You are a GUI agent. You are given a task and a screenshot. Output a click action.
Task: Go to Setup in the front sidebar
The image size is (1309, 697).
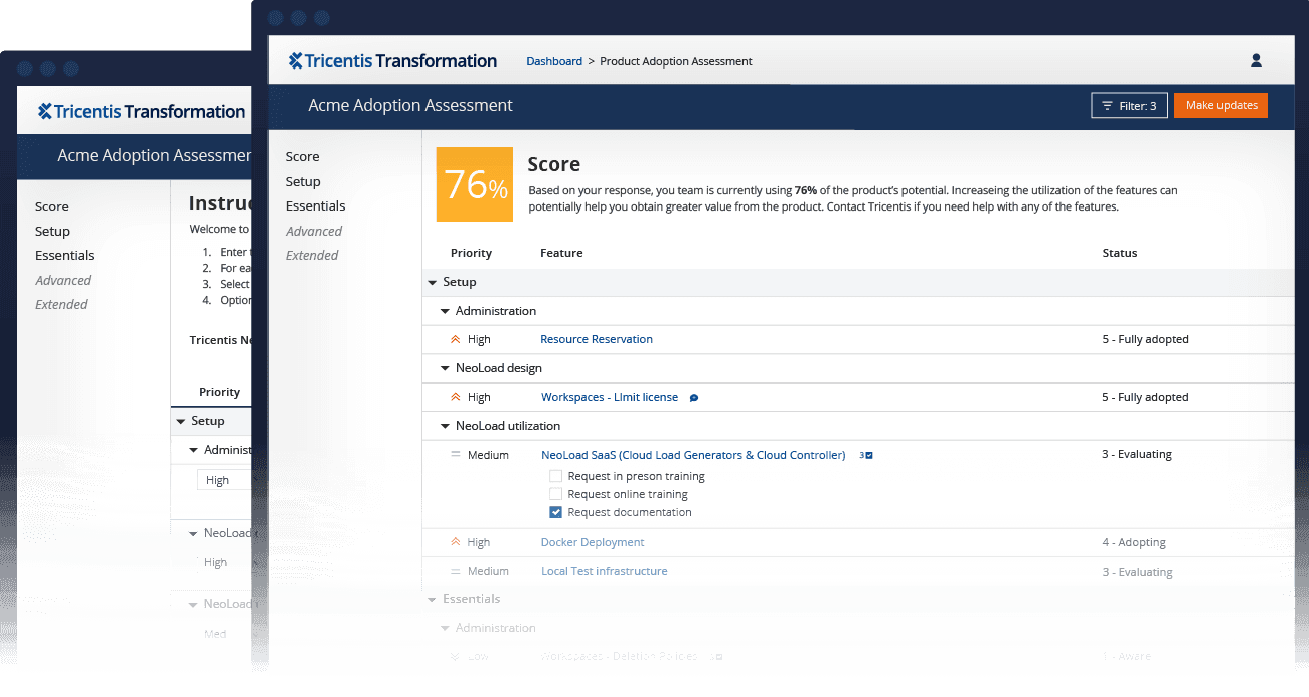[303, 181]
